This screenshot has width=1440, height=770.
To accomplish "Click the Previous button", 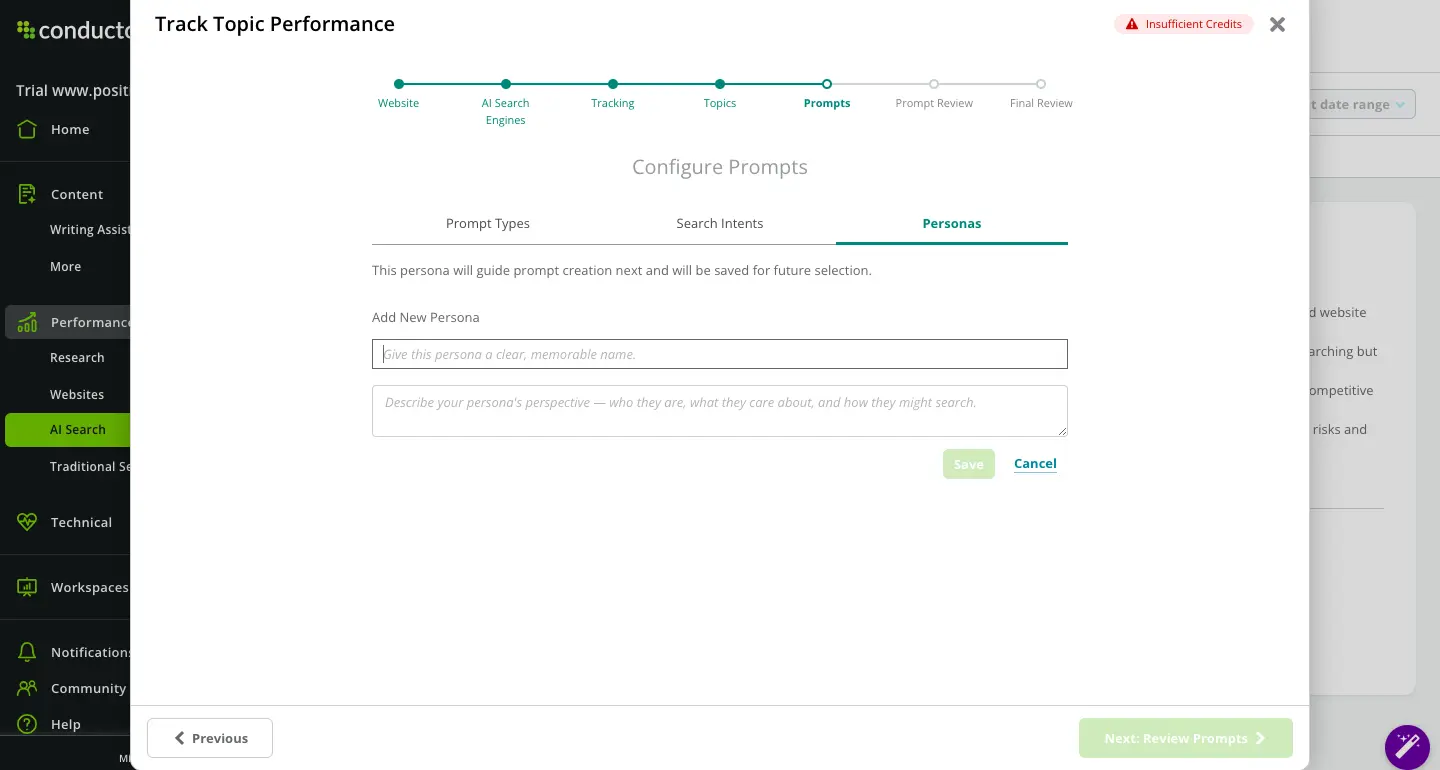I will pyautogui.click(x=210, y=738).
